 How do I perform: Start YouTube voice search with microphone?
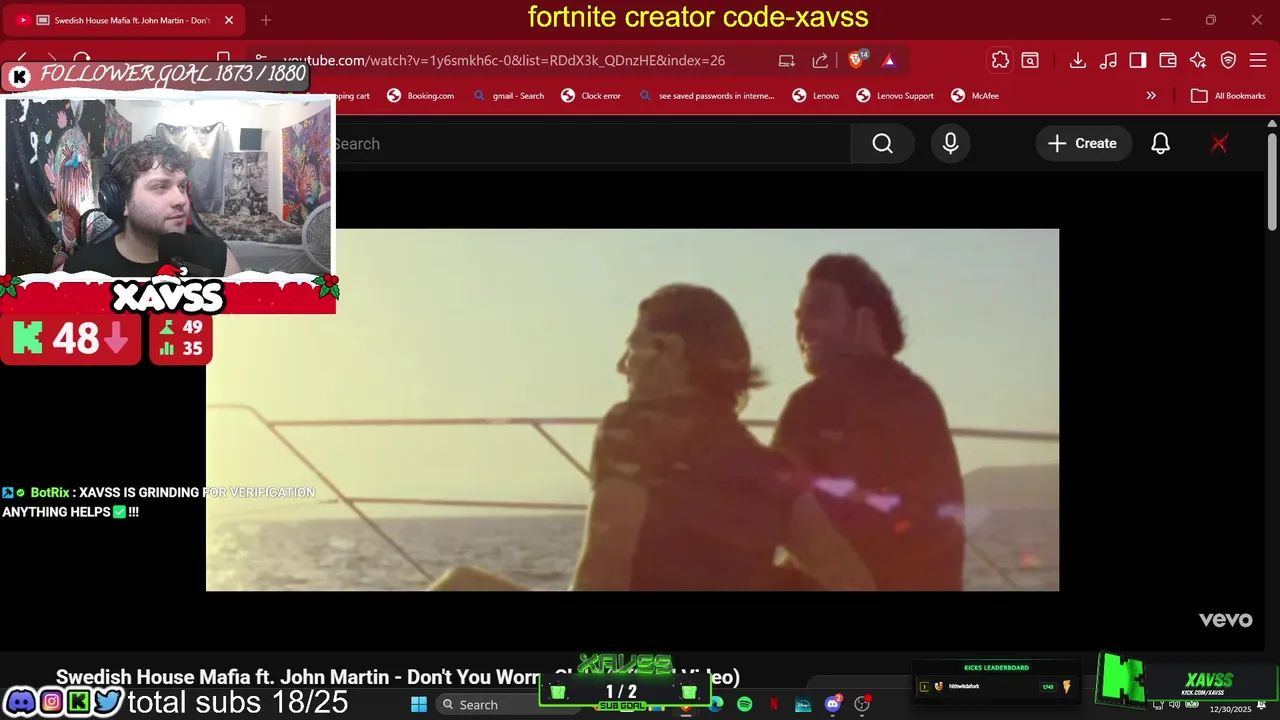[950, 143]
